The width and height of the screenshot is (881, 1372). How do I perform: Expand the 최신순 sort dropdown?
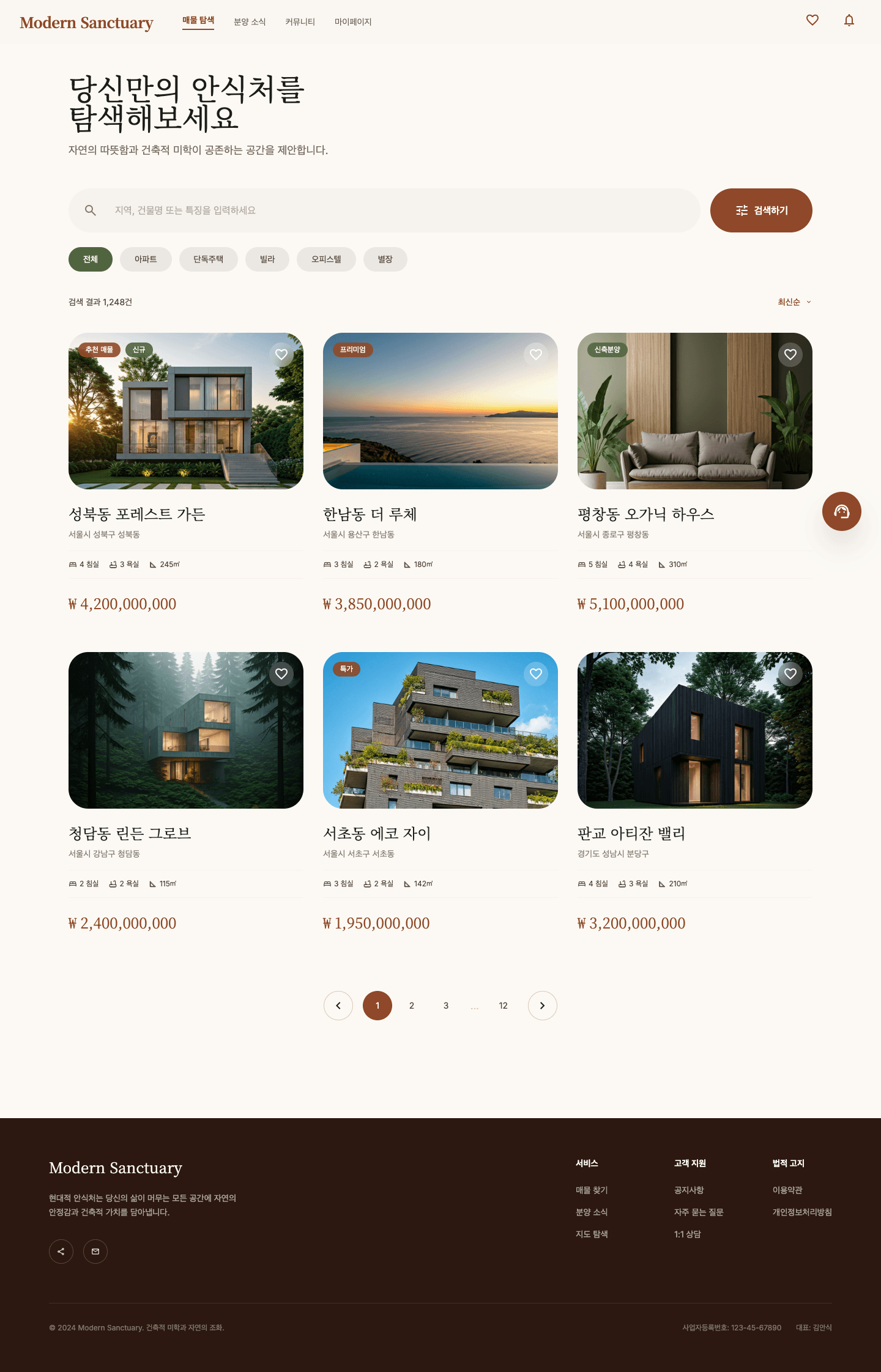(x=795, y=302)
